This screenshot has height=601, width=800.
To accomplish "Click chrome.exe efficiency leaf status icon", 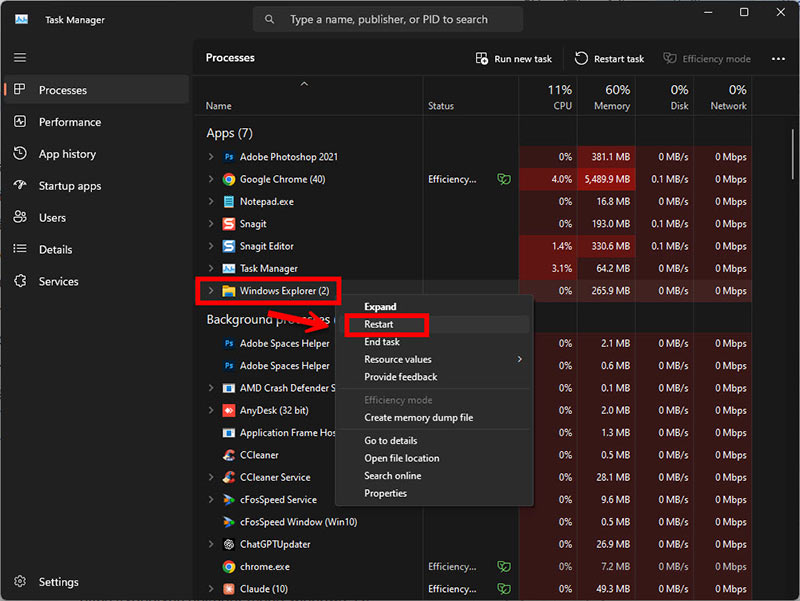I will click(x=504, y=566).
